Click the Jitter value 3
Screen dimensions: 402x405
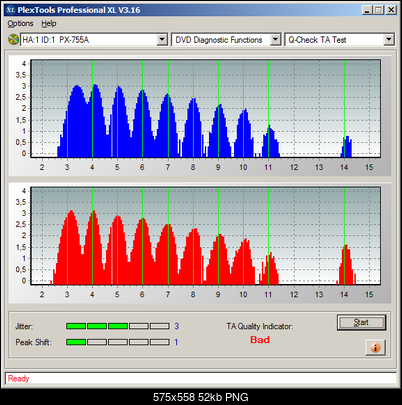(x=177, y=326)
